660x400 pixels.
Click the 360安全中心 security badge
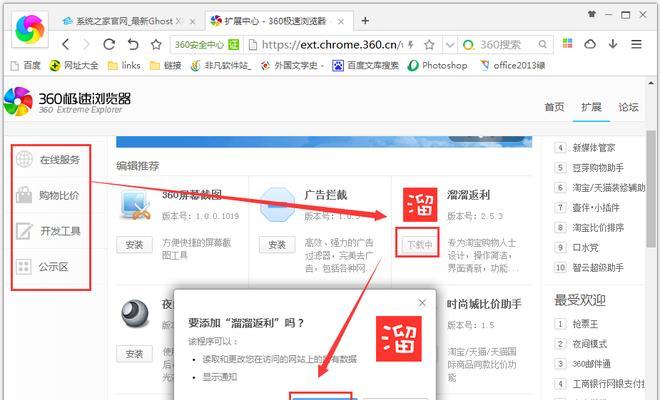[207, 45]
